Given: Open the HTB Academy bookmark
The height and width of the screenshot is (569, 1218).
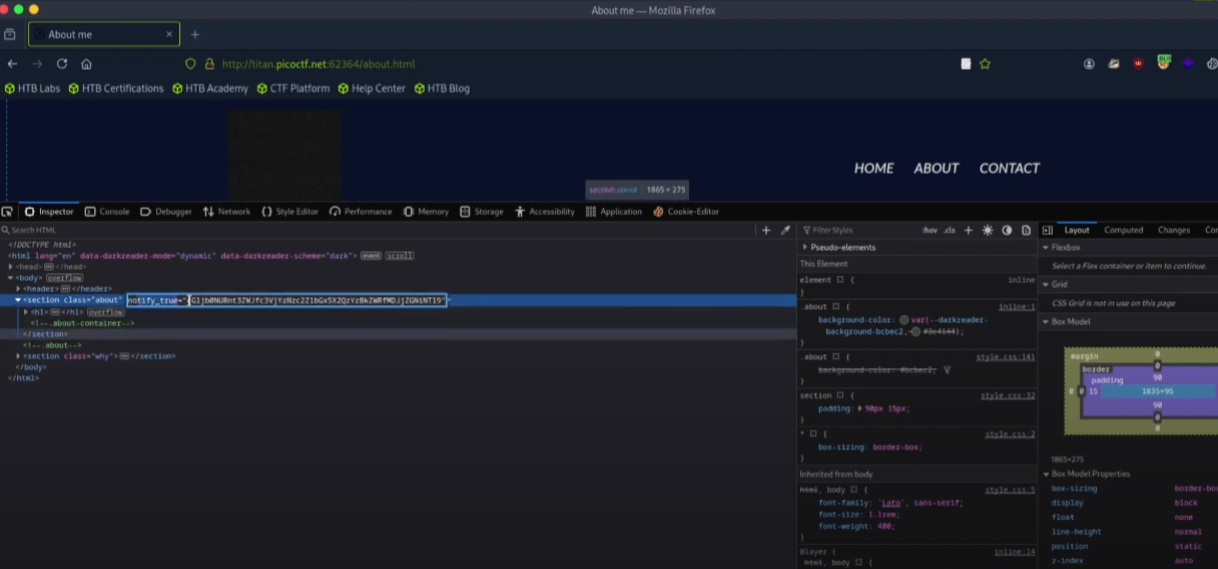Looking at the screenshot, I should tap(210, 88).
